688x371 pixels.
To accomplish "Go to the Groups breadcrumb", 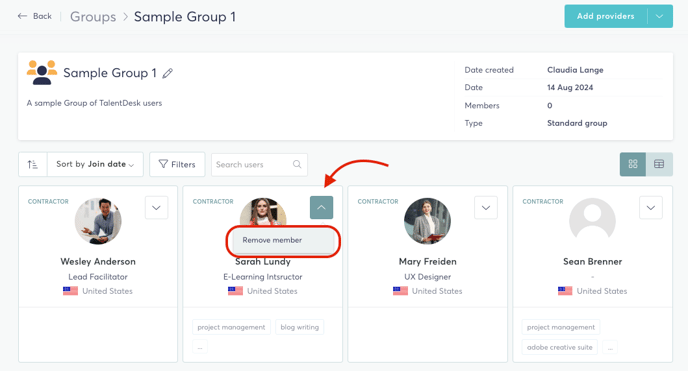I will (x=93, y=17).
